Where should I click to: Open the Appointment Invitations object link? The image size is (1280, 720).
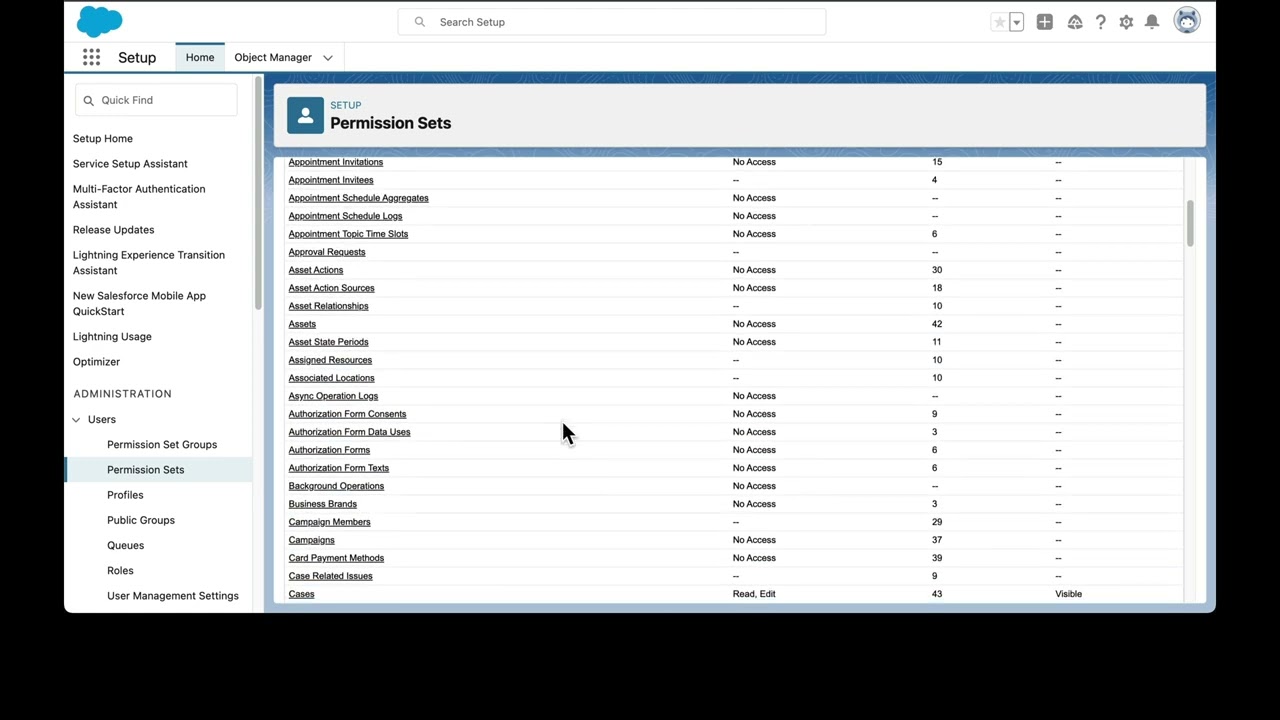(336, 162)
